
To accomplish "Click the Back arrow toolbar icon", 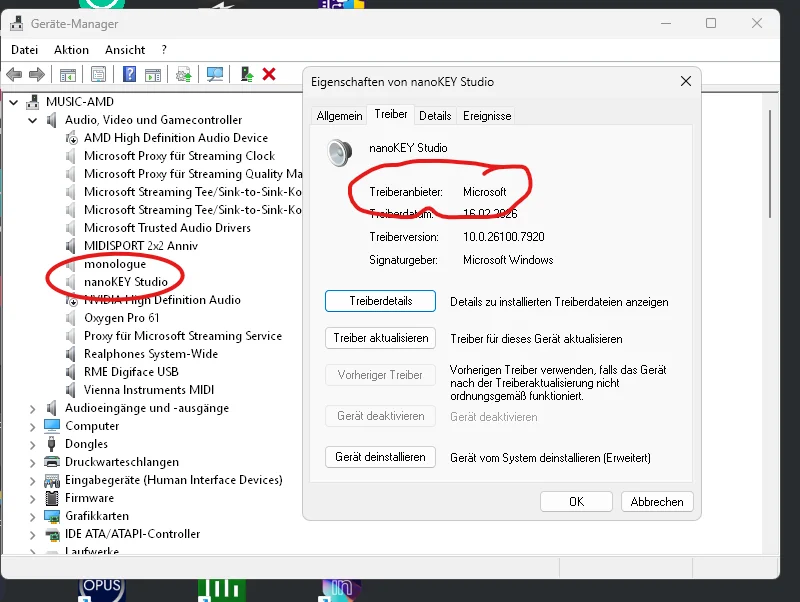I will [14, 74].
